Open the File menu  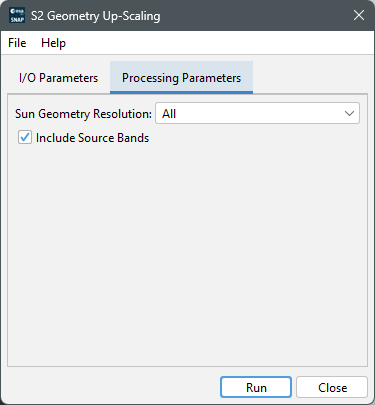coord(17,43)
